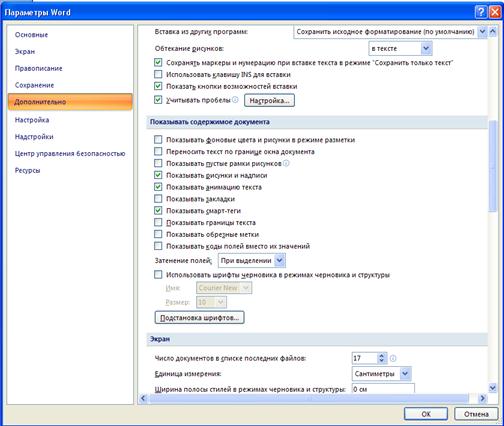Click info icon next to Учитывать пробелы
504x426 pixels.
point(235,100)
